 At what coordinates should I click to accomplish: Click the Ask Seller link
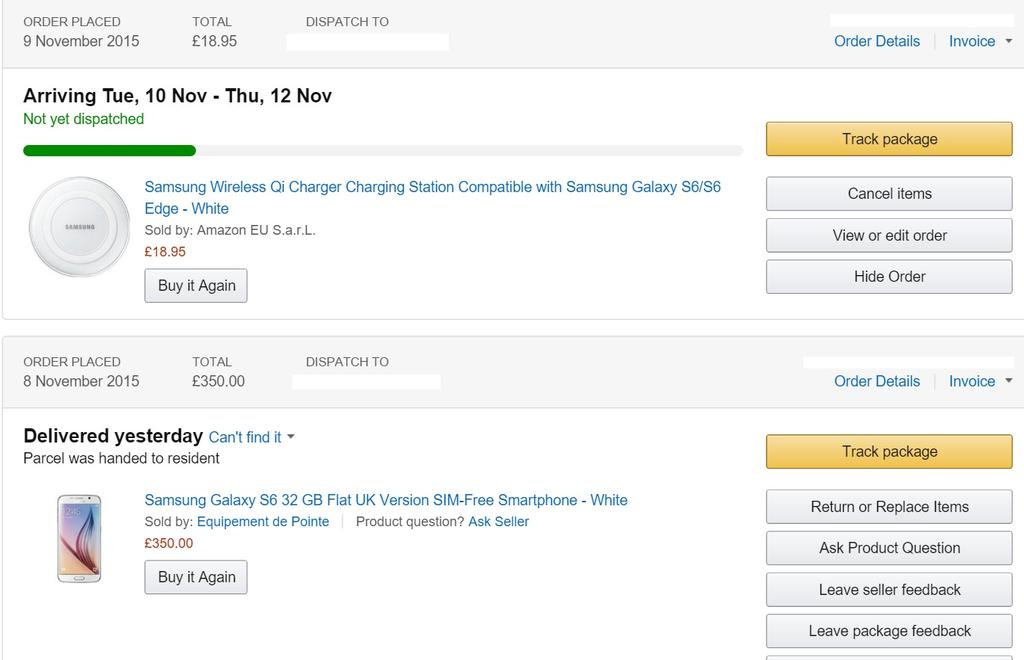[498, 521]
